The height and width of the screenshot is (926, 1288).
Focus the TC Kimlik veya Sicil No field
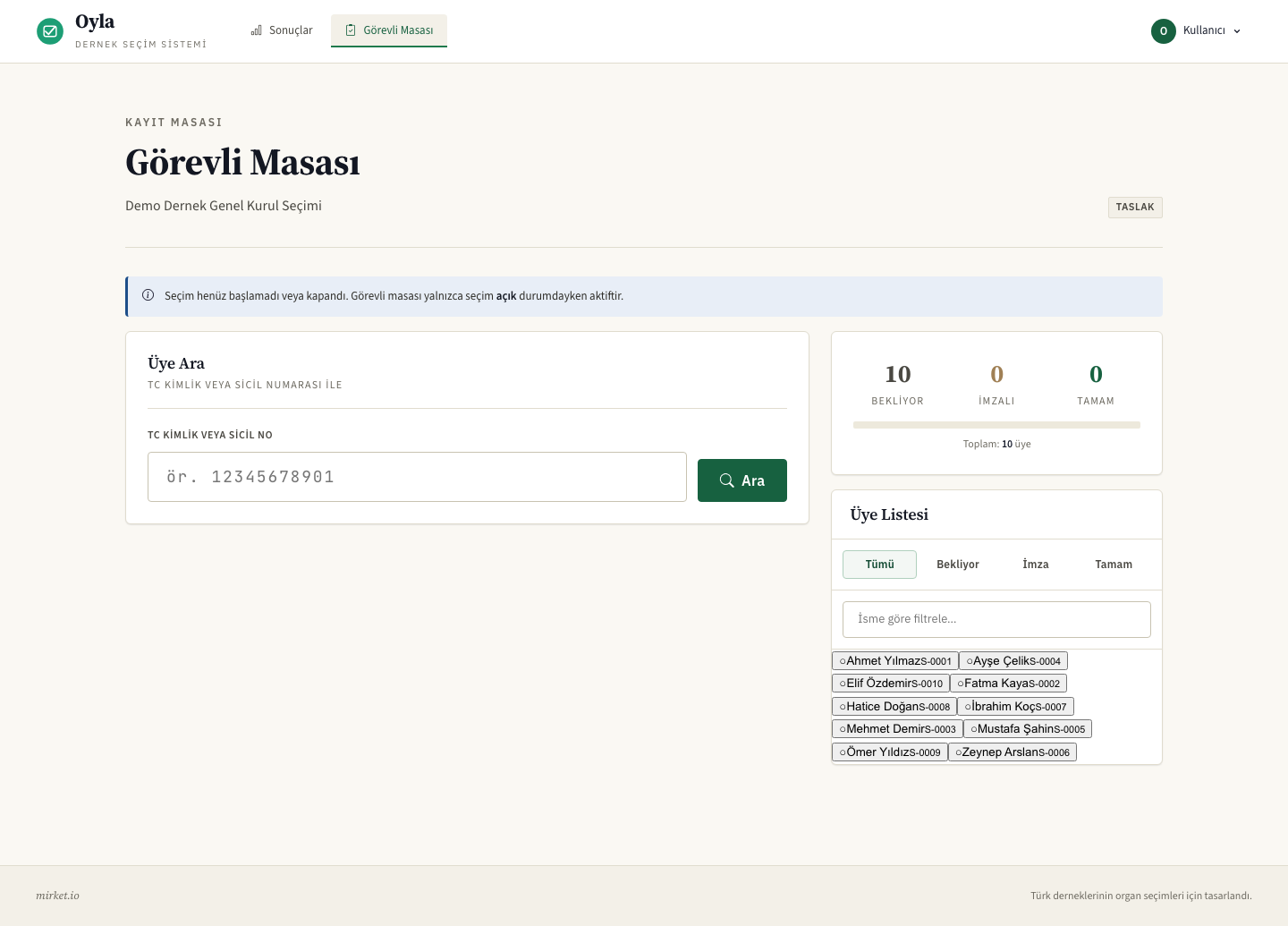click(417, 477)
